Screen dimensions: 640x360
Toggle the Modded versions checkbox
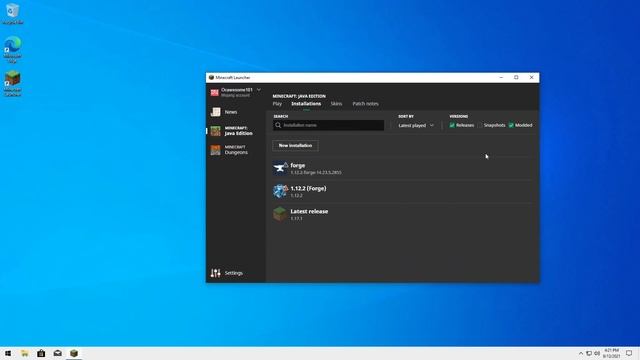click(x=511, y=125)
